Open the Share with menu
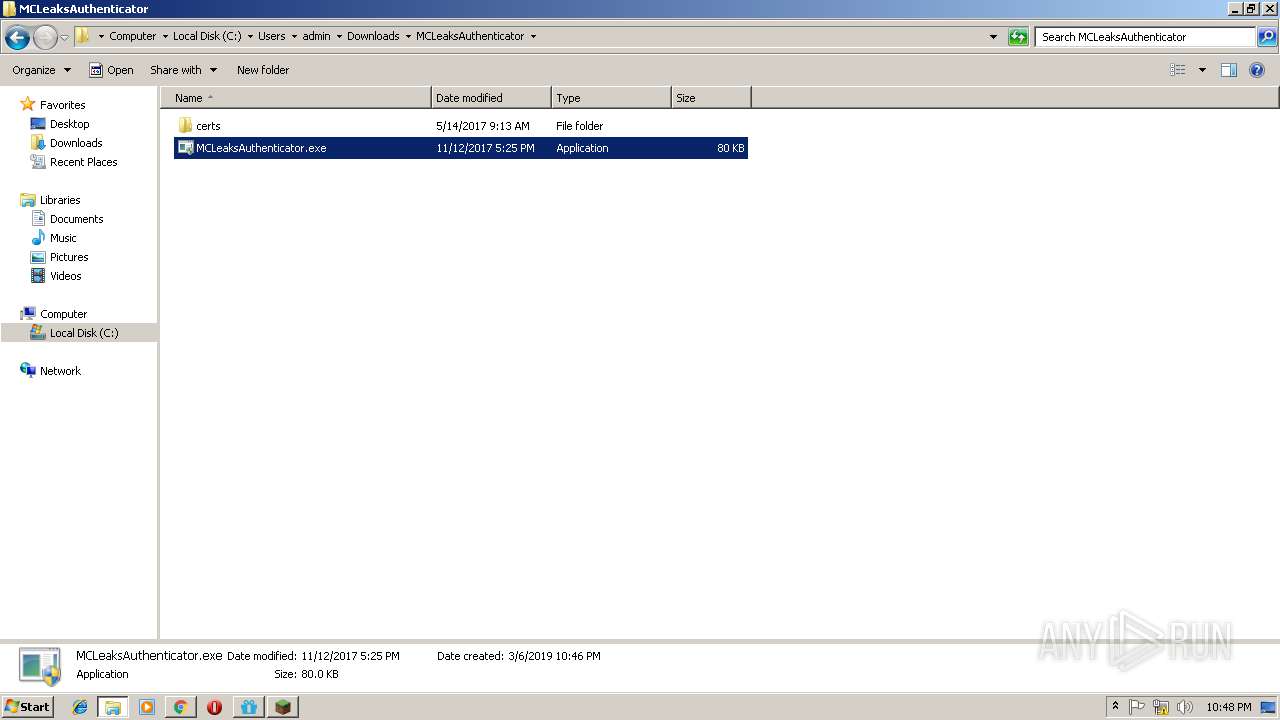The width and height of the screenshot is (1280, 720). (183, 70)
